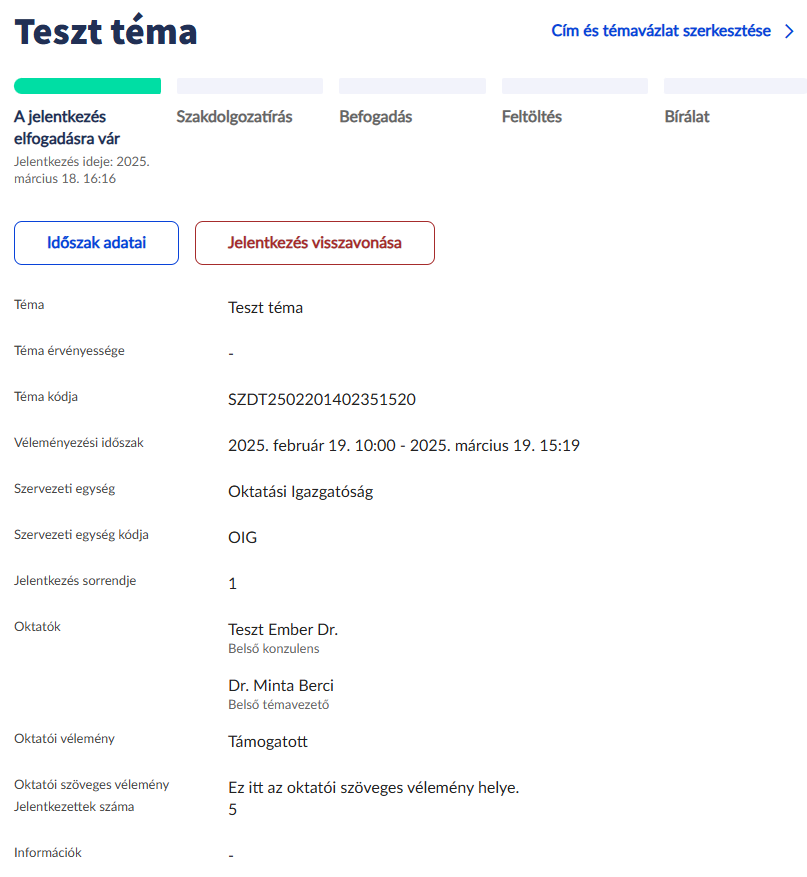Click the progress bar above Szakdolgozatírás
This screenshot has width=807, height=877.
click(x=250, y=86)
